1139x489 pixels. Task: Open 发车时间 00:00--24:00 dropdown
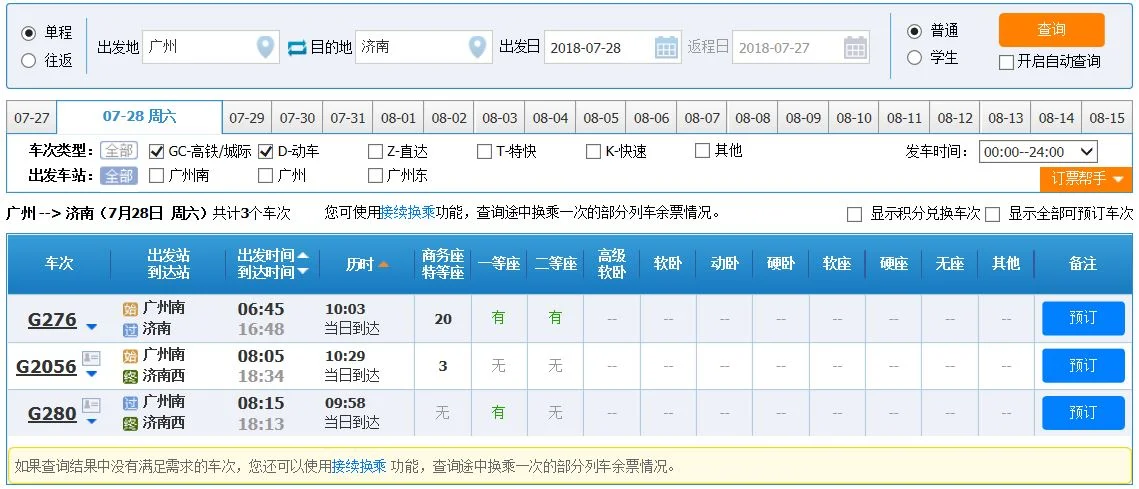(1038, 152)
